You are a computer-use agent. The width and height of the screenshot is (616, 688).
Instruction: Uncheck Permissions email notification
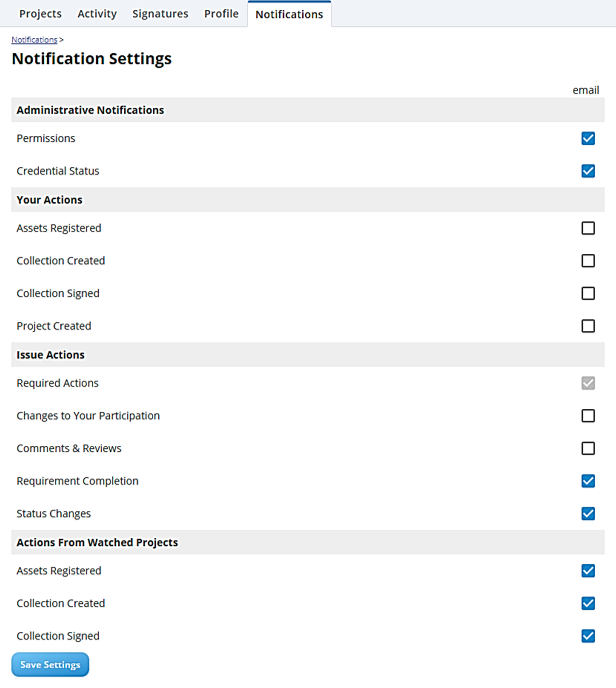click(x=588, y=139)
